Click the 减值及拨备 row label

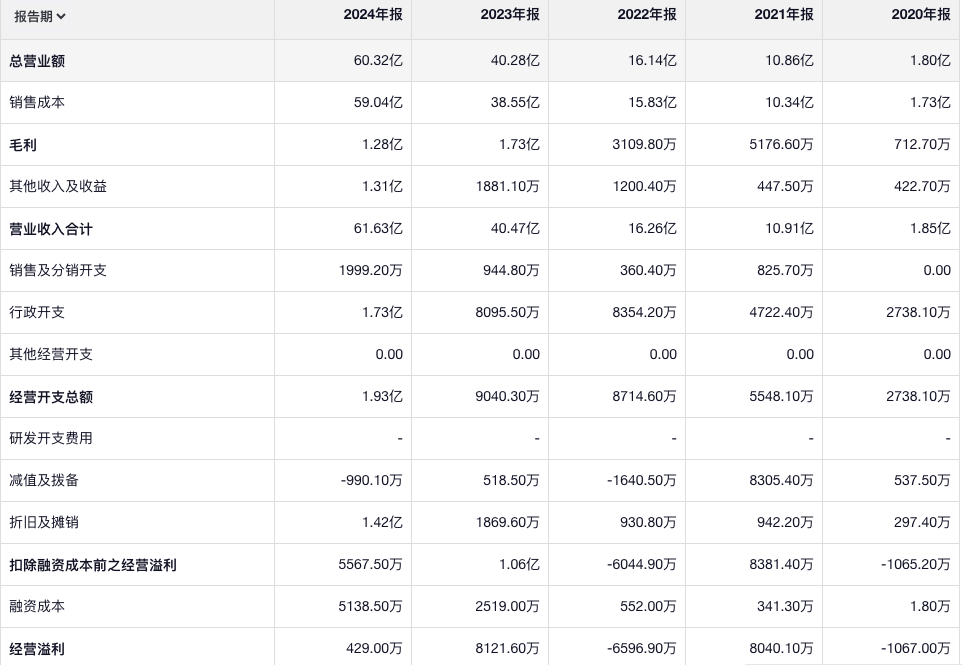44,481
